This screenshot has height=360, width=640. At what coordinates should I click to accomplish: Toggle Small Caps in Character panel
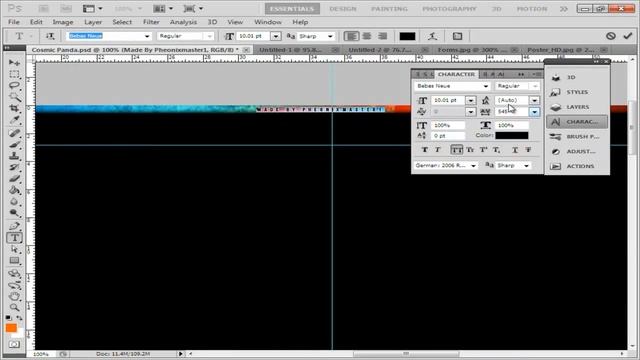470,150
